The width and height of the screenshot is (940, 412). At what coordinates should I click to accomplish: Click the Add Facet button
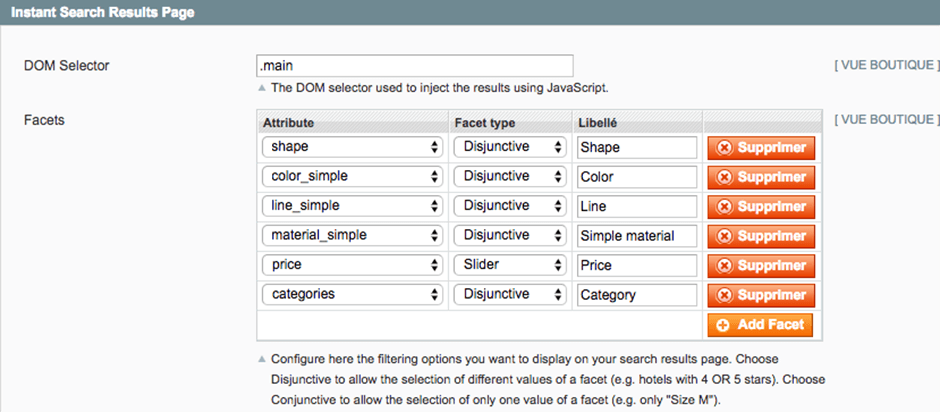[760, 324]
